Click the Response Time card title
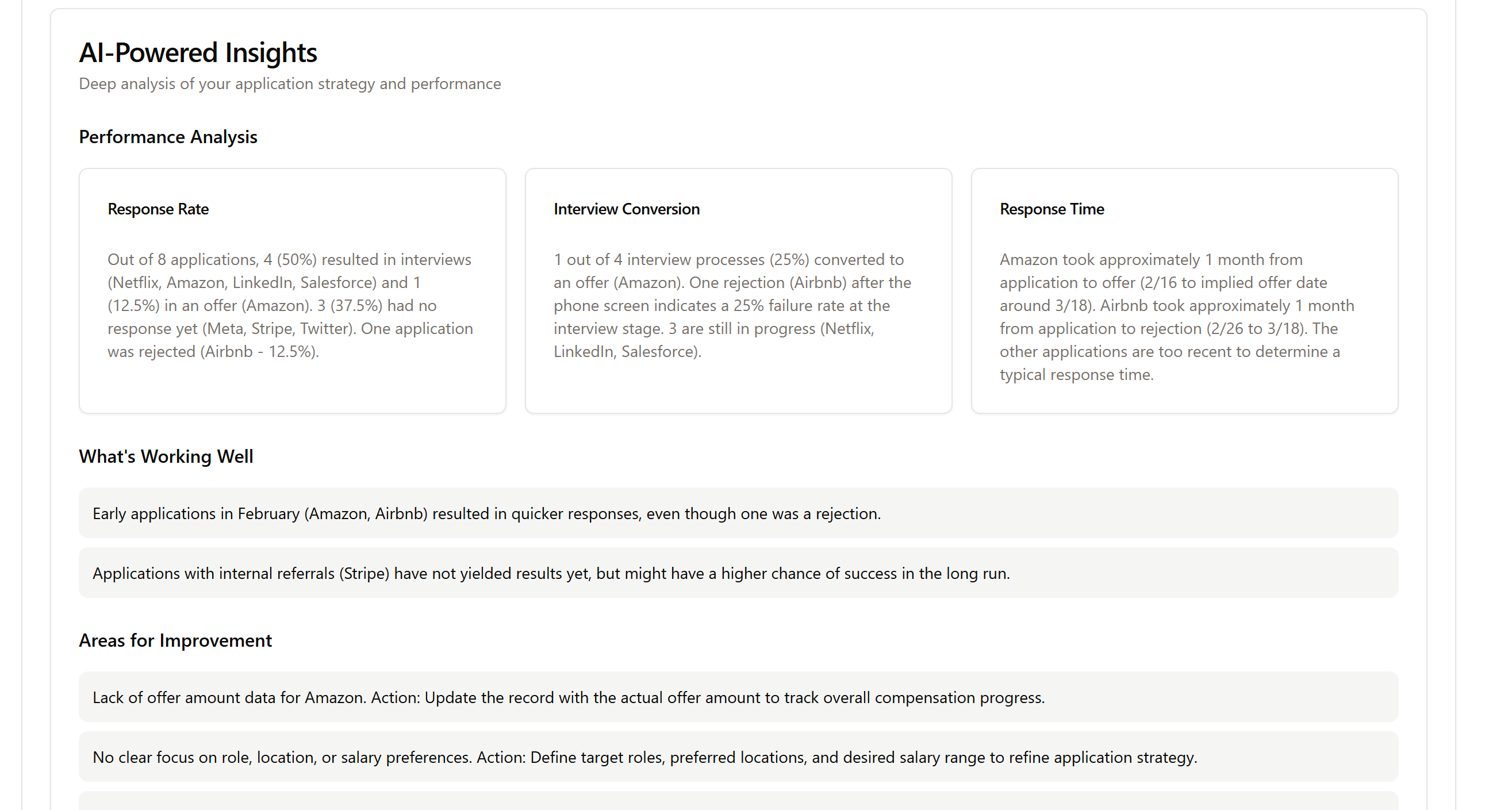 click(x=1051, y=209)
